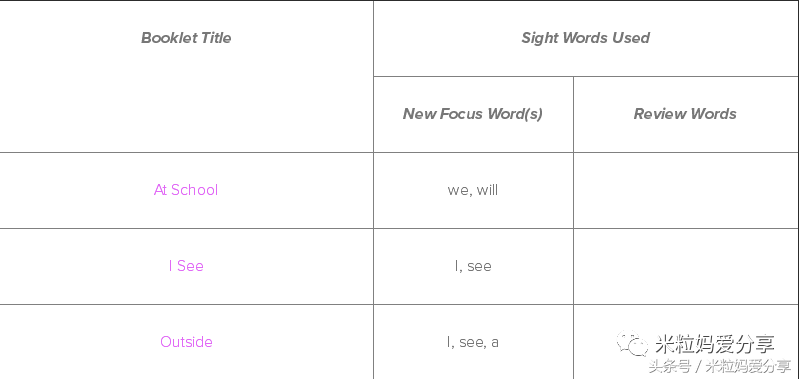800x379 pixels.
Task: Click the word 'Title' in the Booklet header
Action: click(216, 38)
